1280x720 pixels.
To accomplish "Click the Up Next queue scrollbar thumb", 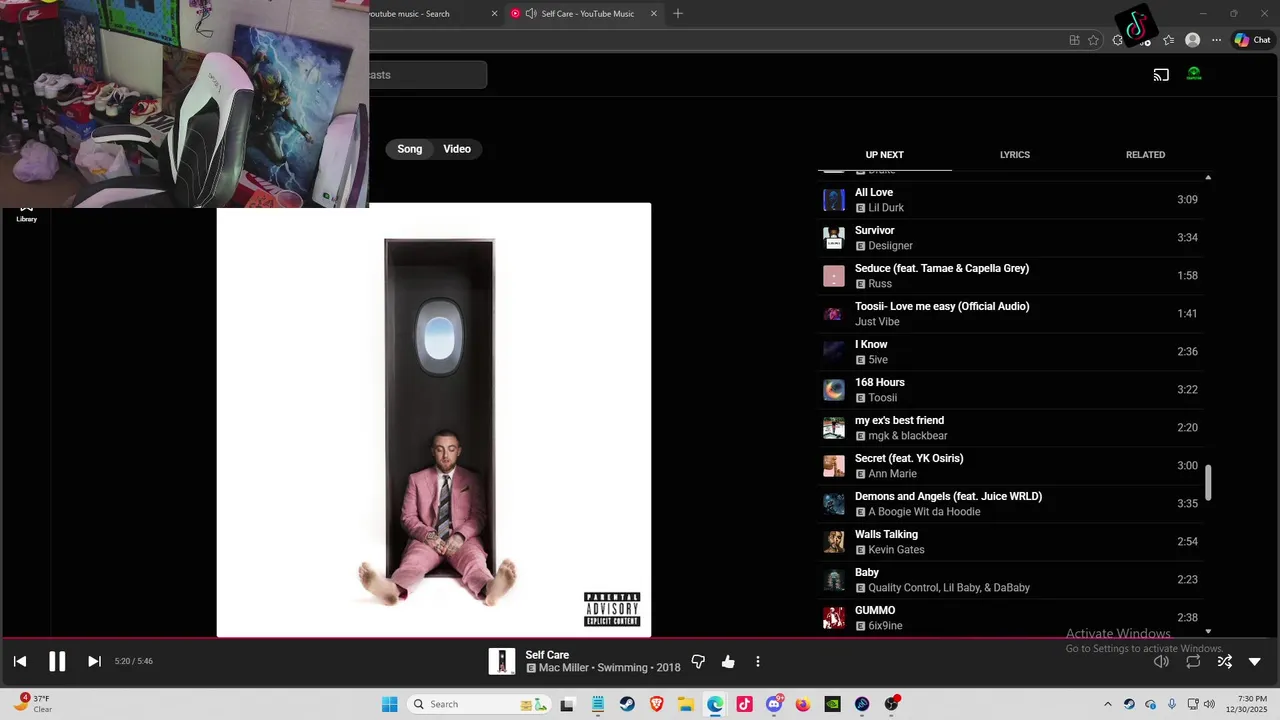I will (1208, 482).
